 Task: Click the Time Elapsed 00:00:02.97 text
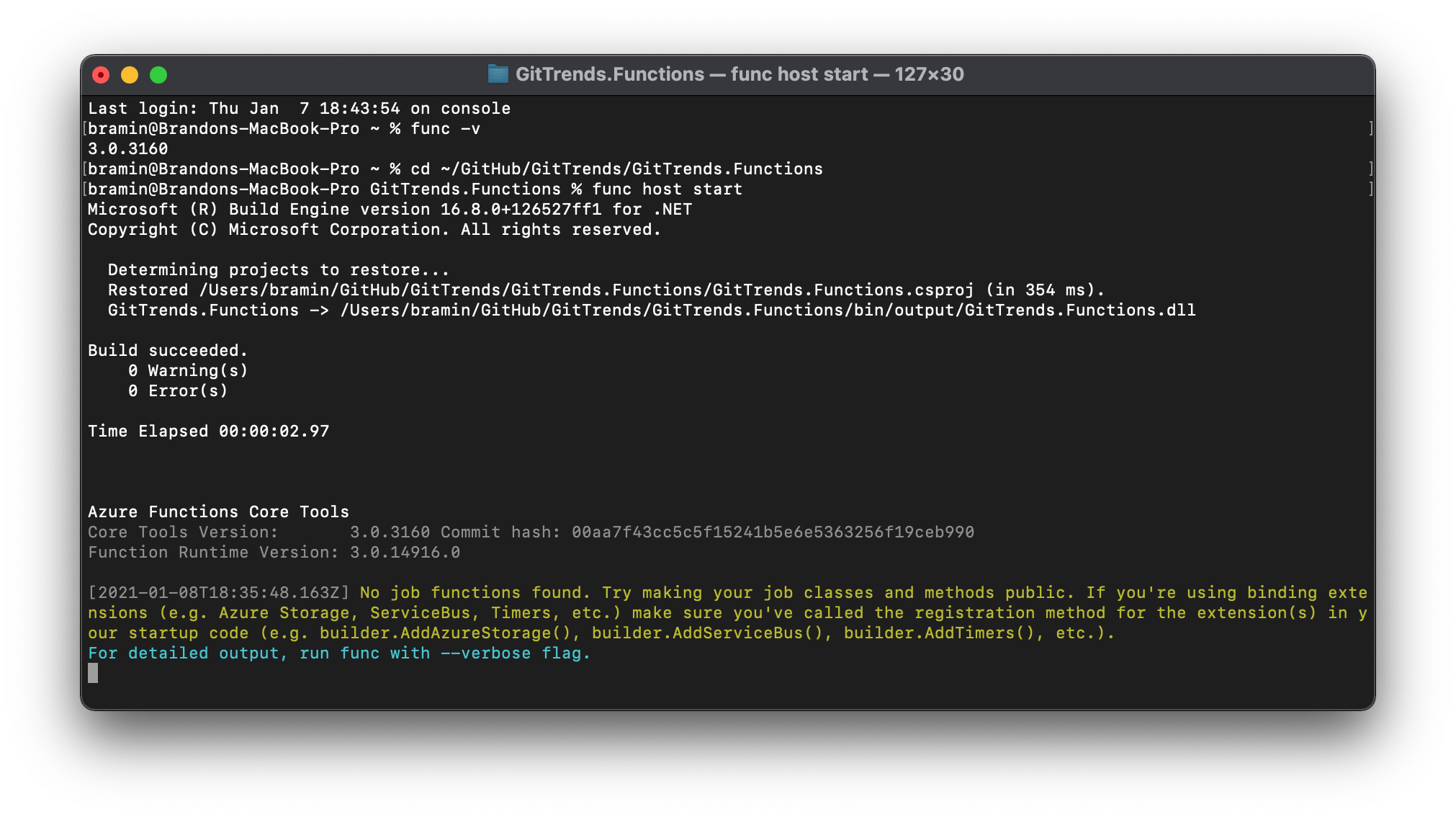208,431
